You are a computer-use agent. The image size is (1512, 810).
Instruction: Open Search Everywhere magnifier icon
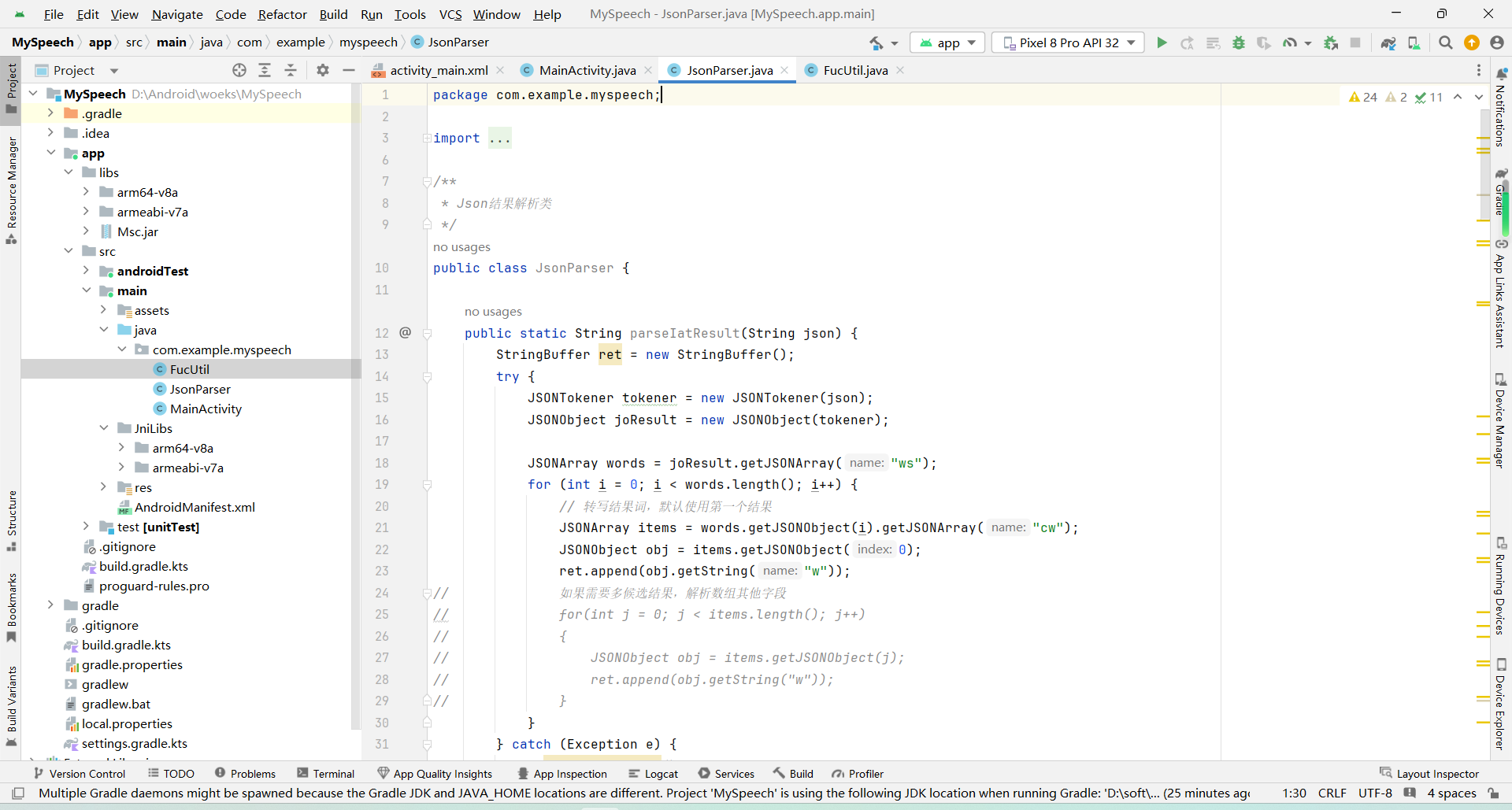[x=1445, y=43]
